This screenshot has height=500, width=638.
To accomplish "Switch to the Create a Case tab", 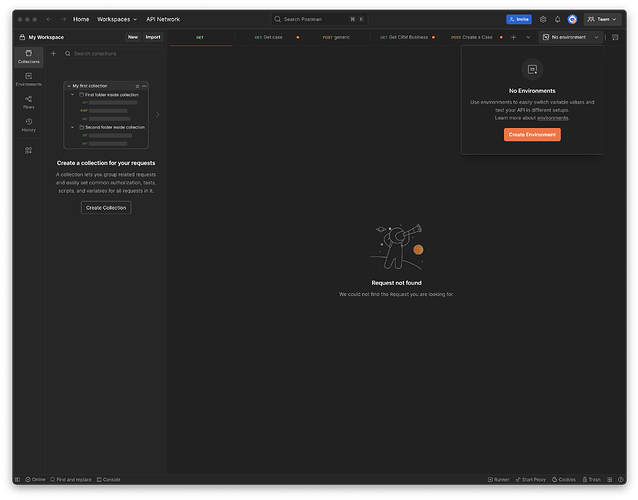I will click(x=472, y=37).
